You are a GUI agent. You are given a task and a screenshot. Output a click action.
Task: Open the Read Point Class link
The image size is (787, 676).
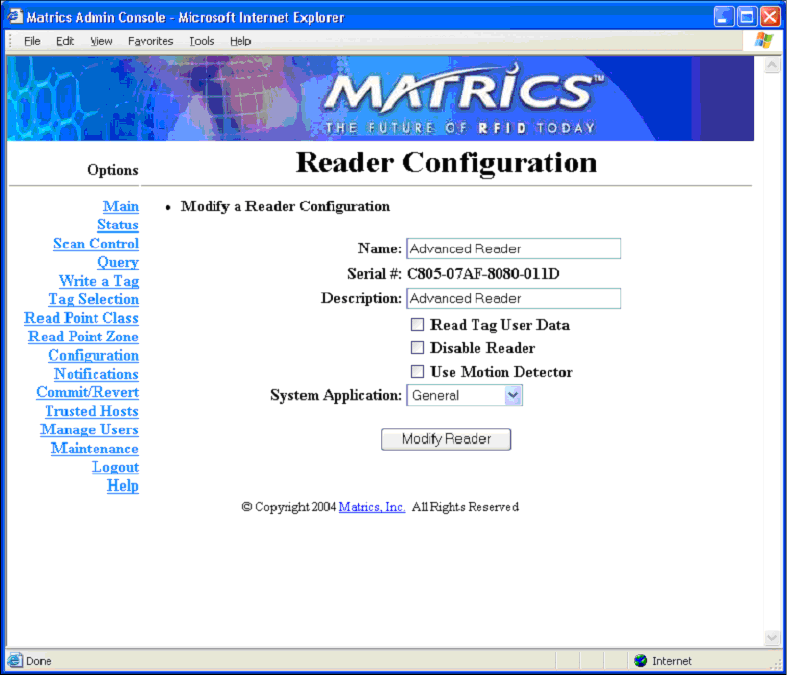pos(81,318)
